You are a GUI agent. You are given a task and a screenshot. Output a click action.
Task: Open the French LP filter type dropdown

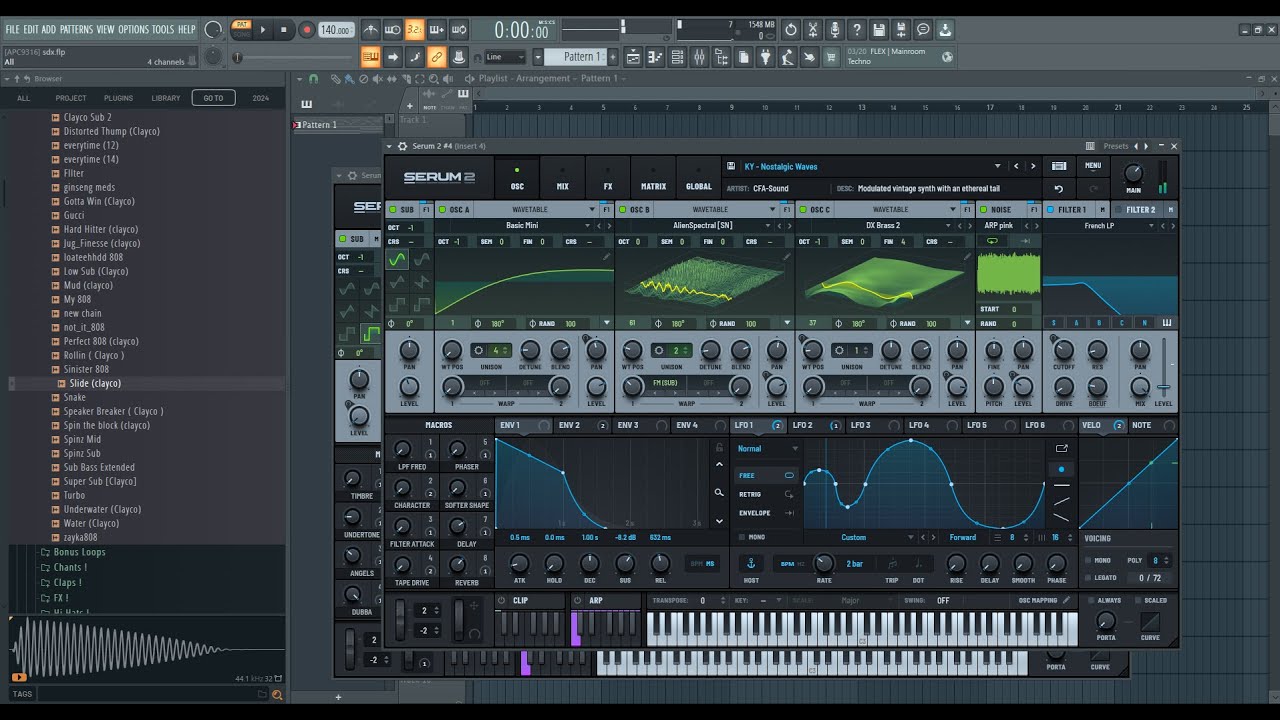[x=1152, y=226]
